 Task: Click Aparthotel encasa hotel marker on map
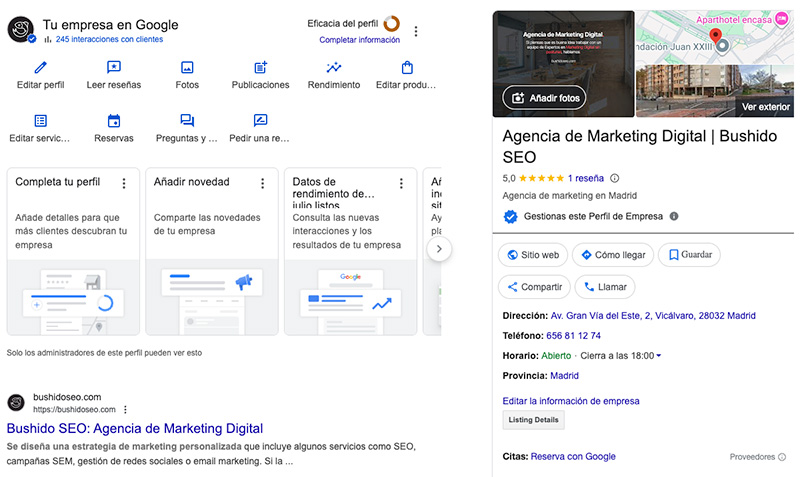coord(781,19)
